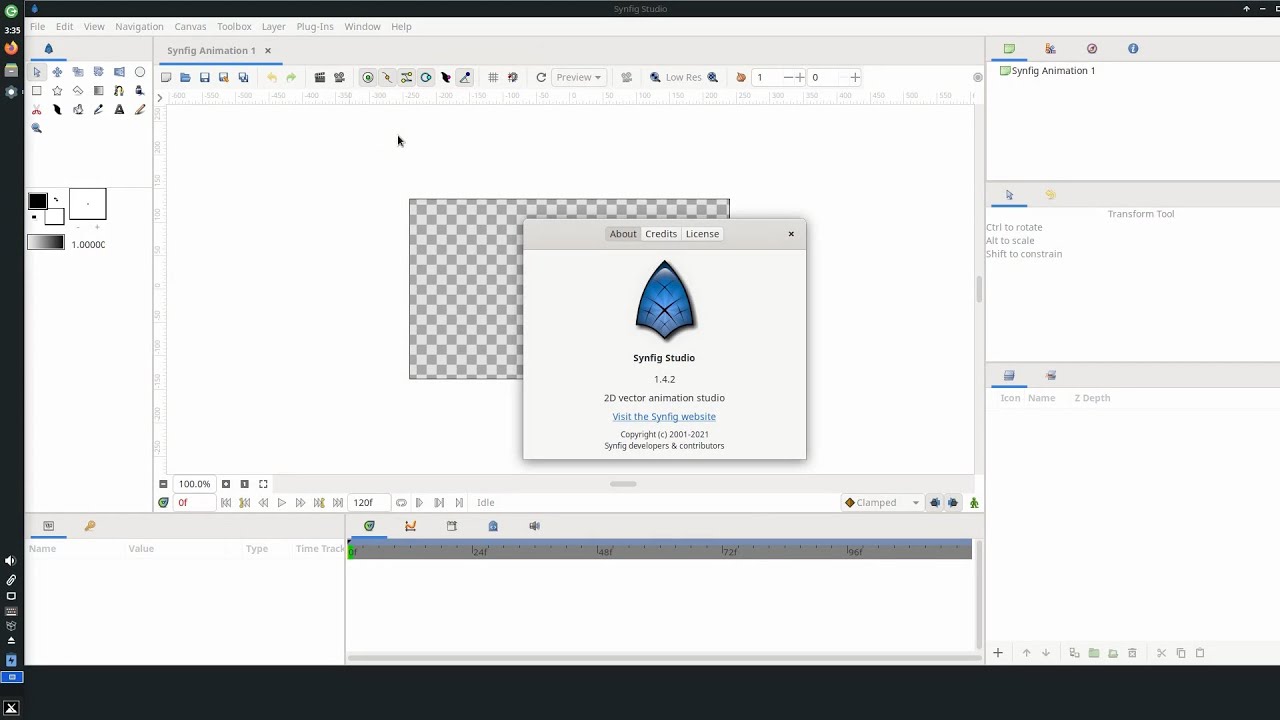Select the Fill bucket tool
This screenshot has height=720, width=1280.
pos(139,91)
